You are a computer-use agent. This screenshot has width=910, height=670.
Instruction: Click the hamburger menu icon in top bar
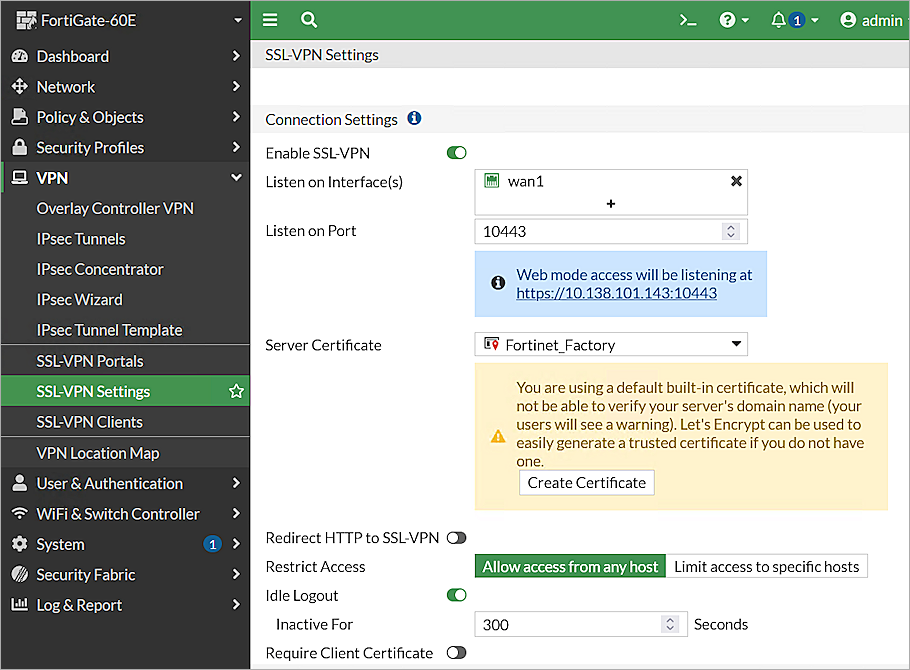pyautogui.click(x=270, y=20)
